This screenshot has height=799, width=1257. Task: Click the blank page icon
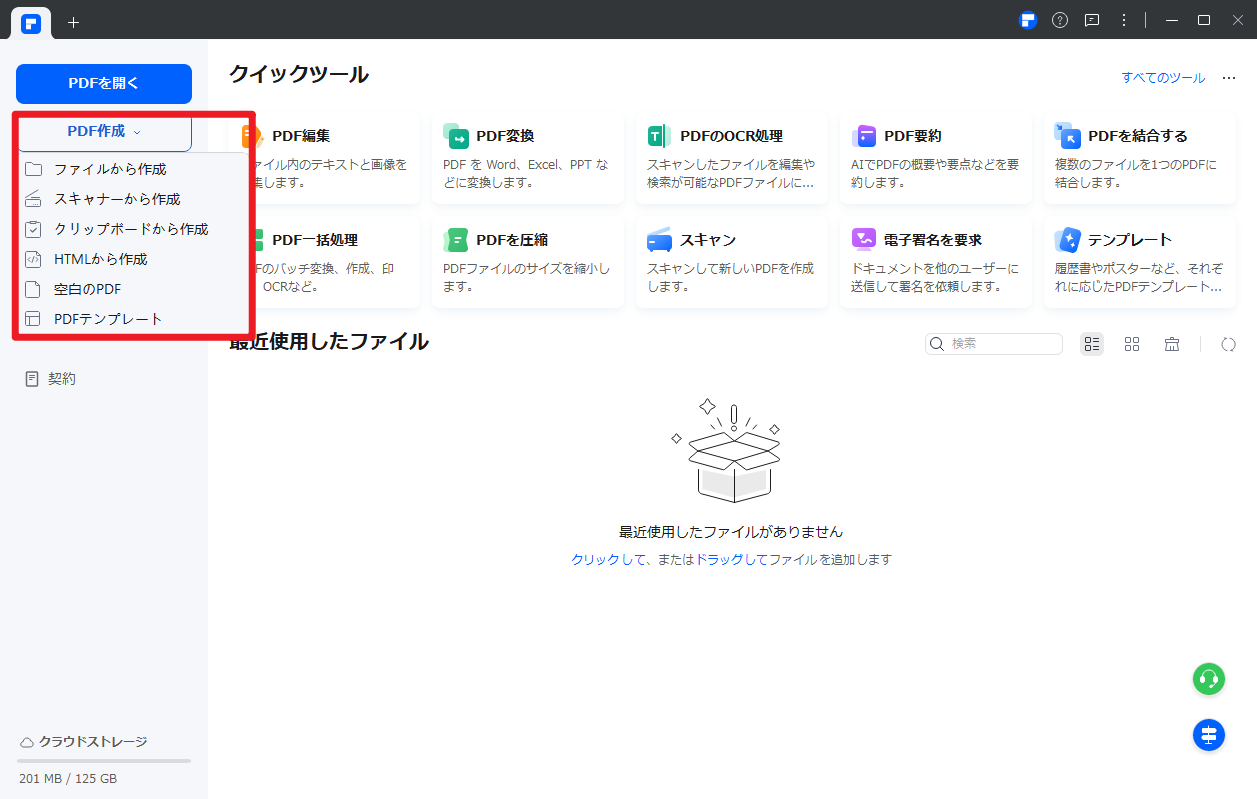tap(33, 289)
